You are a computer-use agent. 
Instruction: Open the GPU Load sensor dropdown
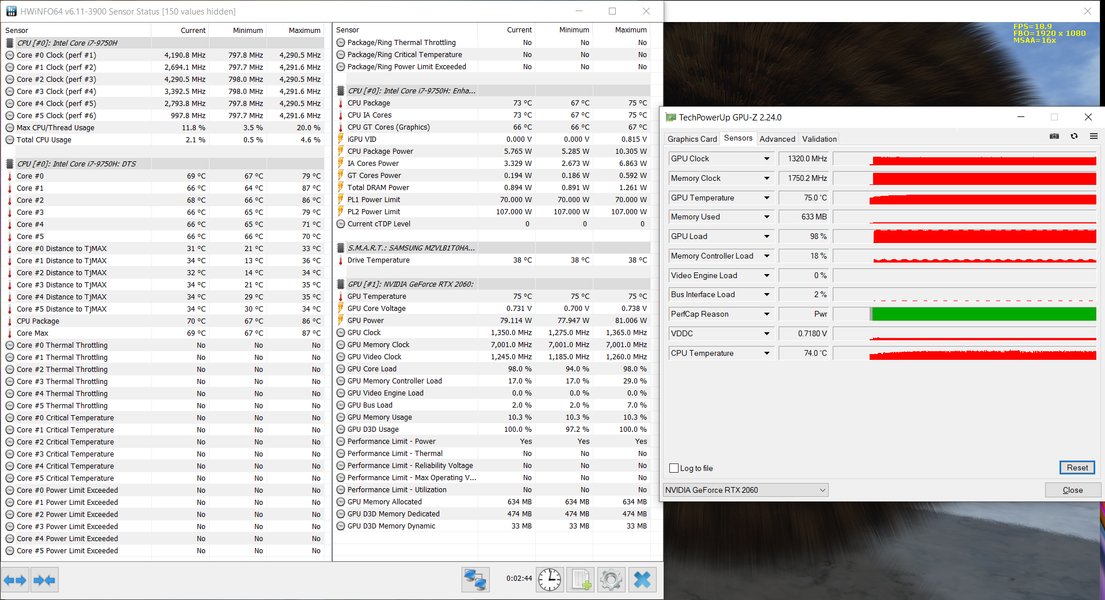tap(767, 236)
